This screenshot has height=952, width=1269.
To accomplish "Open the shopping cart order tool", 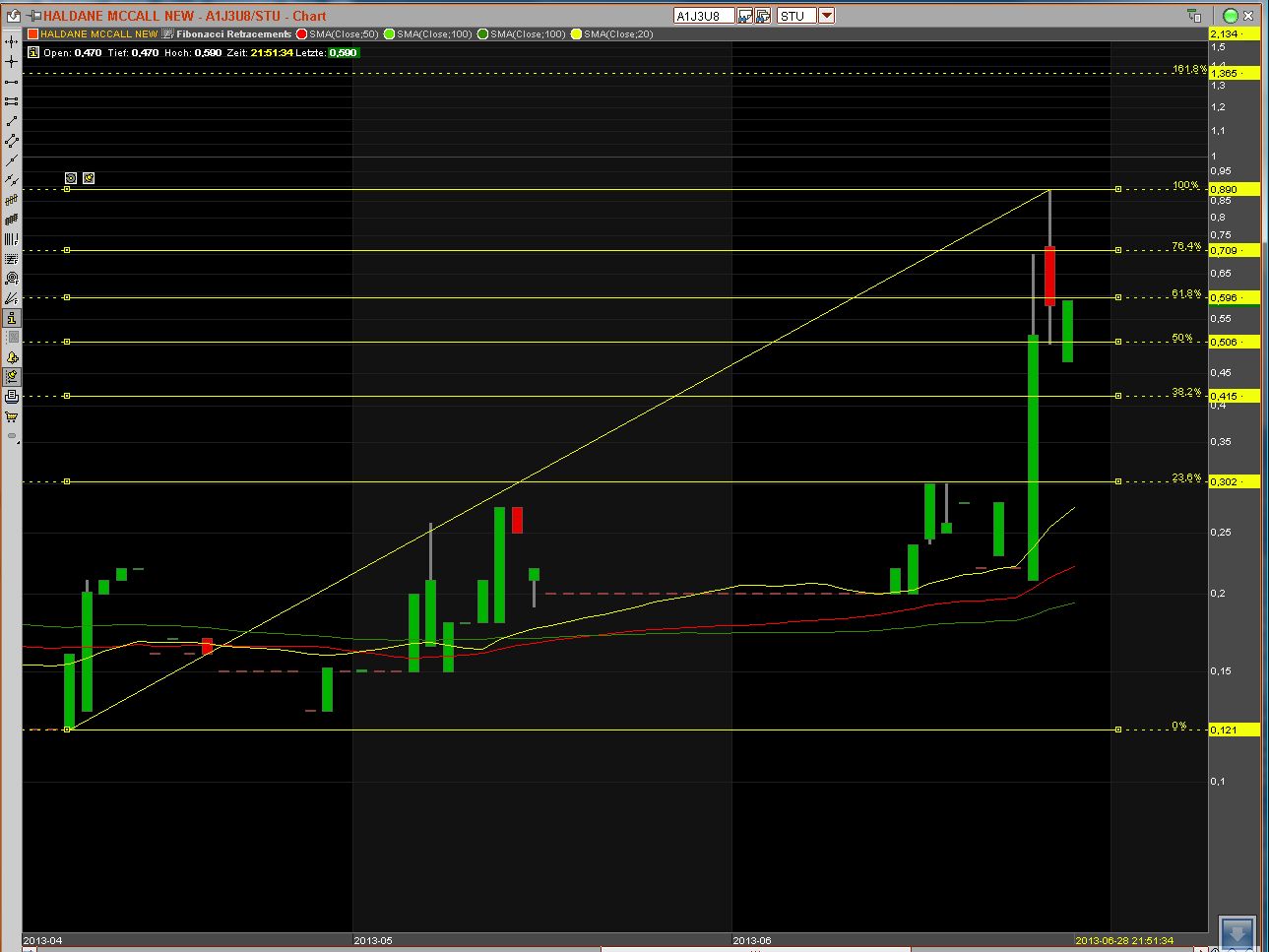I will (x=12, y=417).
